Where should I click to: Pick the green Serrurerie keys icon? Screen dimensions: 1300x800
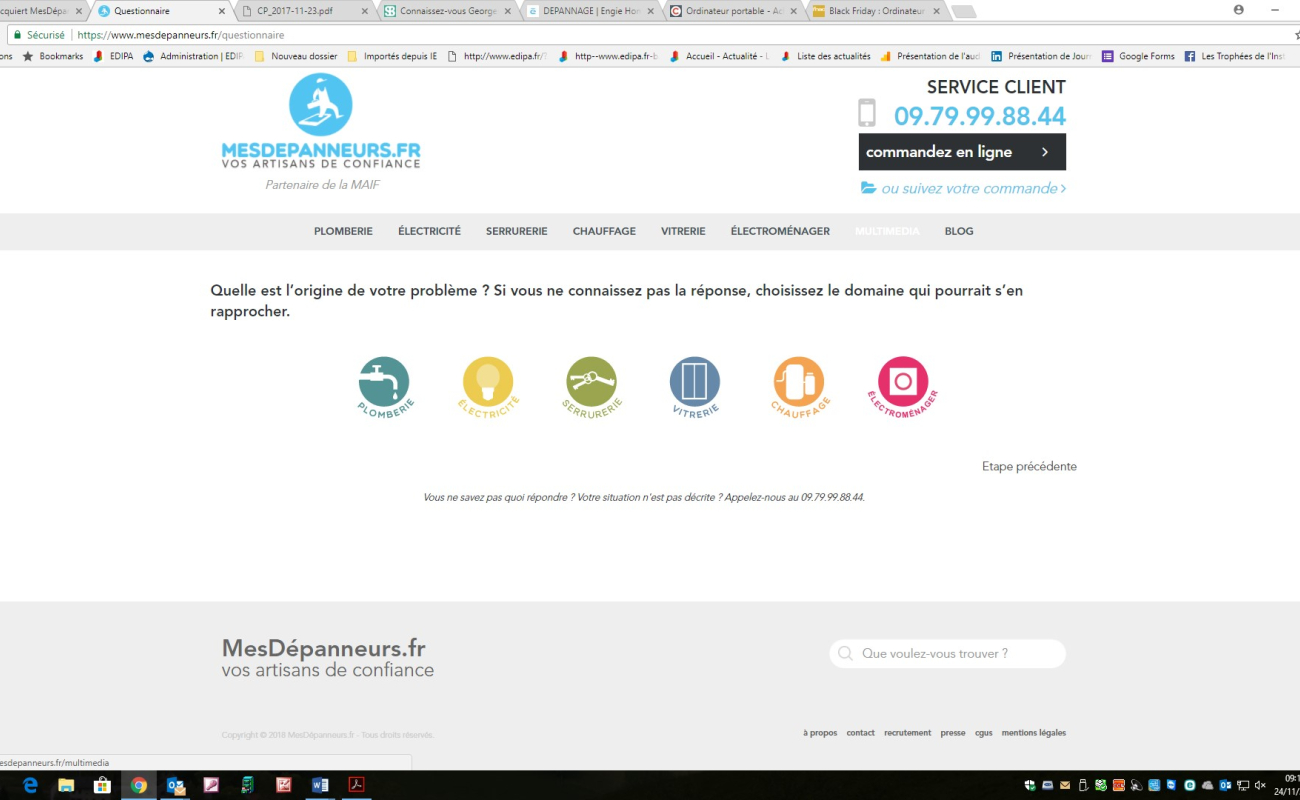point(591,387)
